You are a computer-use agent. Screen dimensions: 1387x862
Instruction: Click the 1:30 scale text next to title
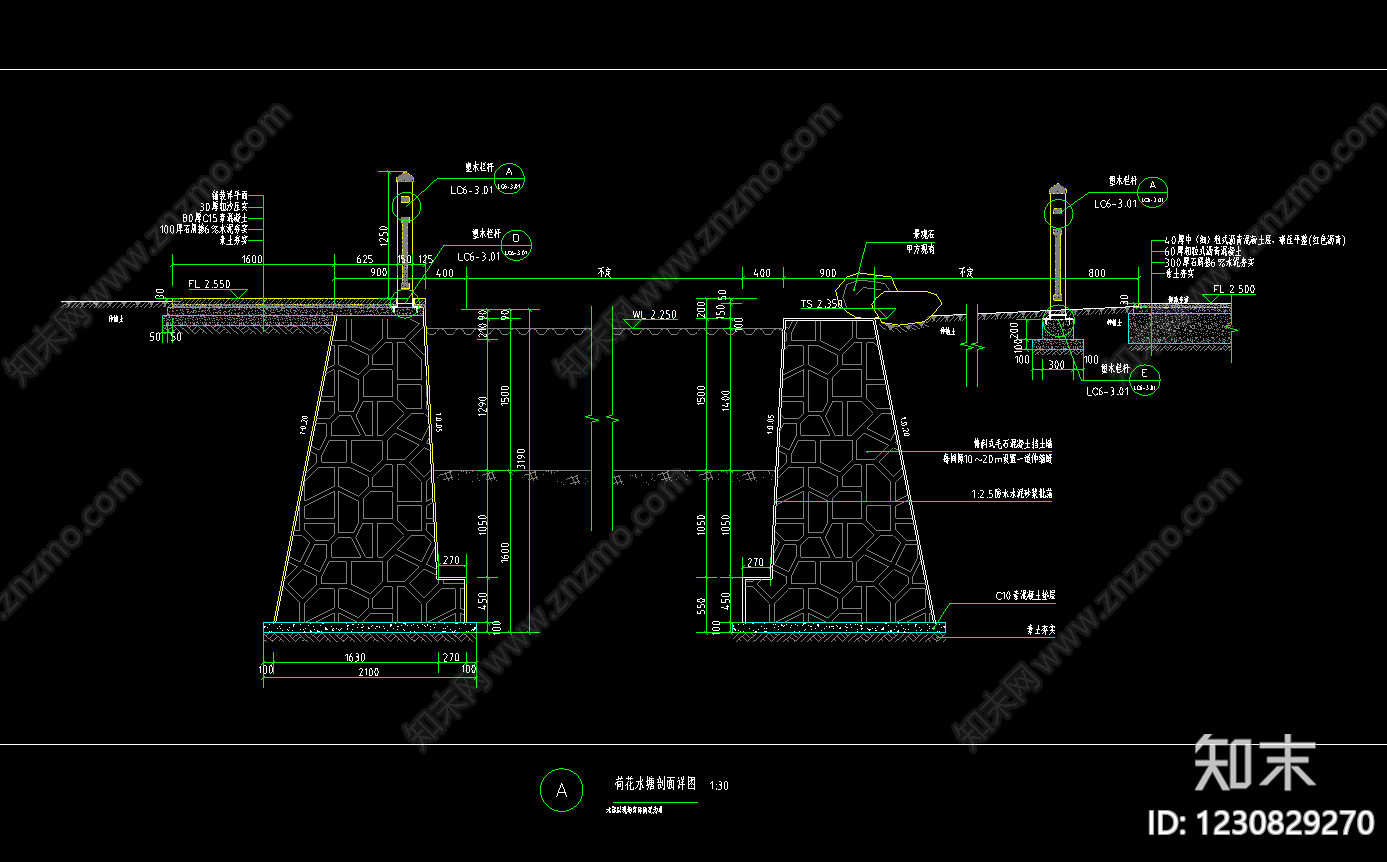click(718, 786)
